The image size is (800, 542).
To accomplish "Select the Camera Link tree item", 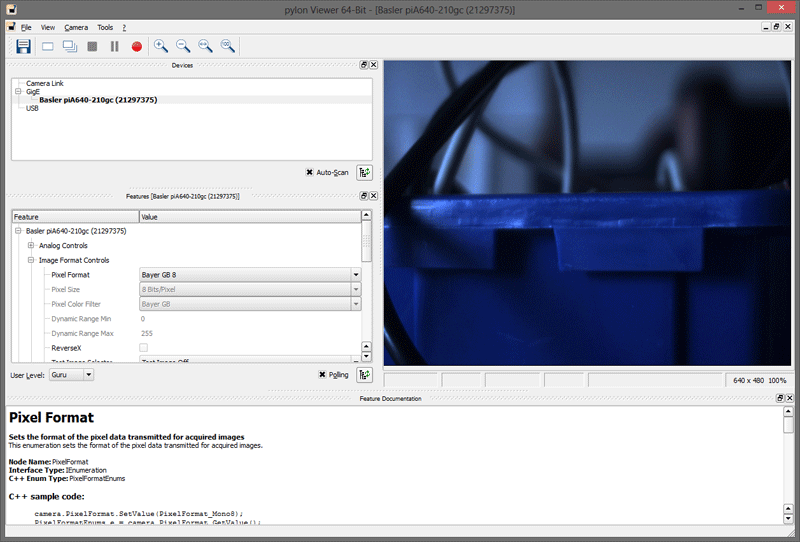I will (45, 83).
